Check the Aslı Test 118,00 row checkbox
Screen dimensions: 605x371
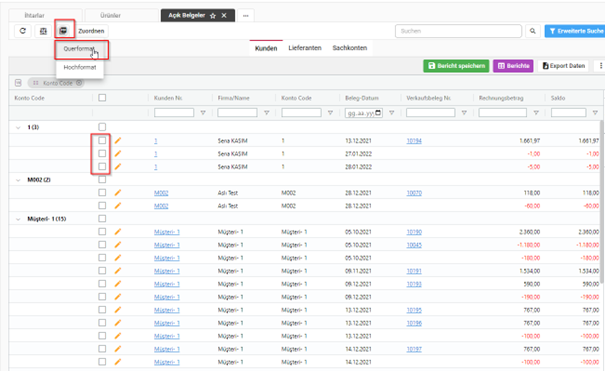pos(102,192)
